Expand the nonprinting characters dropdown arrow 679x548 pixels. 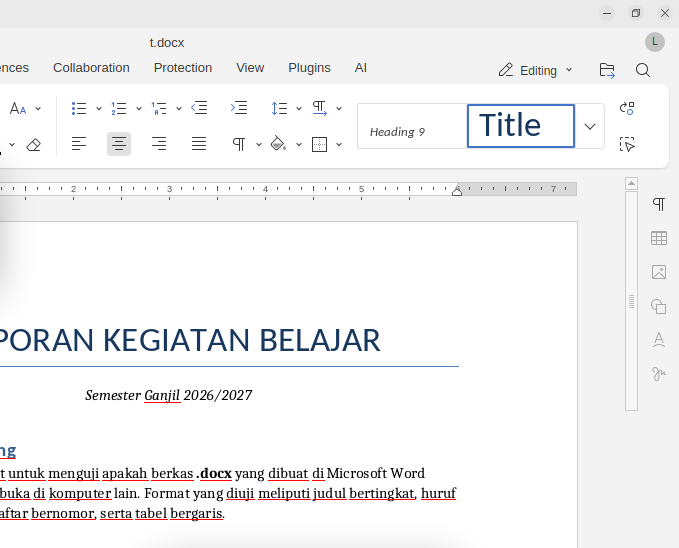pos(259,144)
